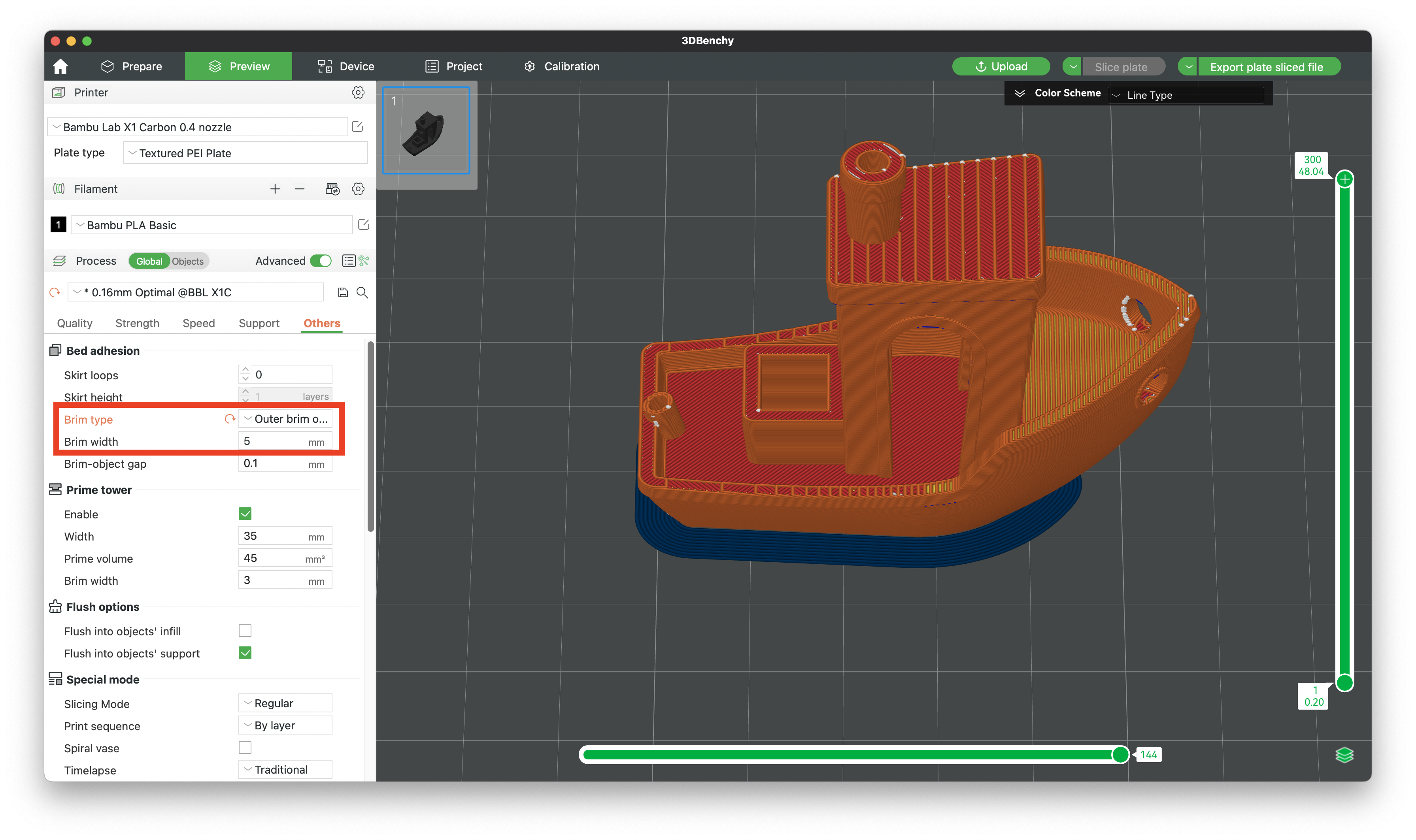This screenshot has height=840, width=1416.
Task: Expand the Color Scheme Line Type dropdown
Action: tap(1186, 95)
